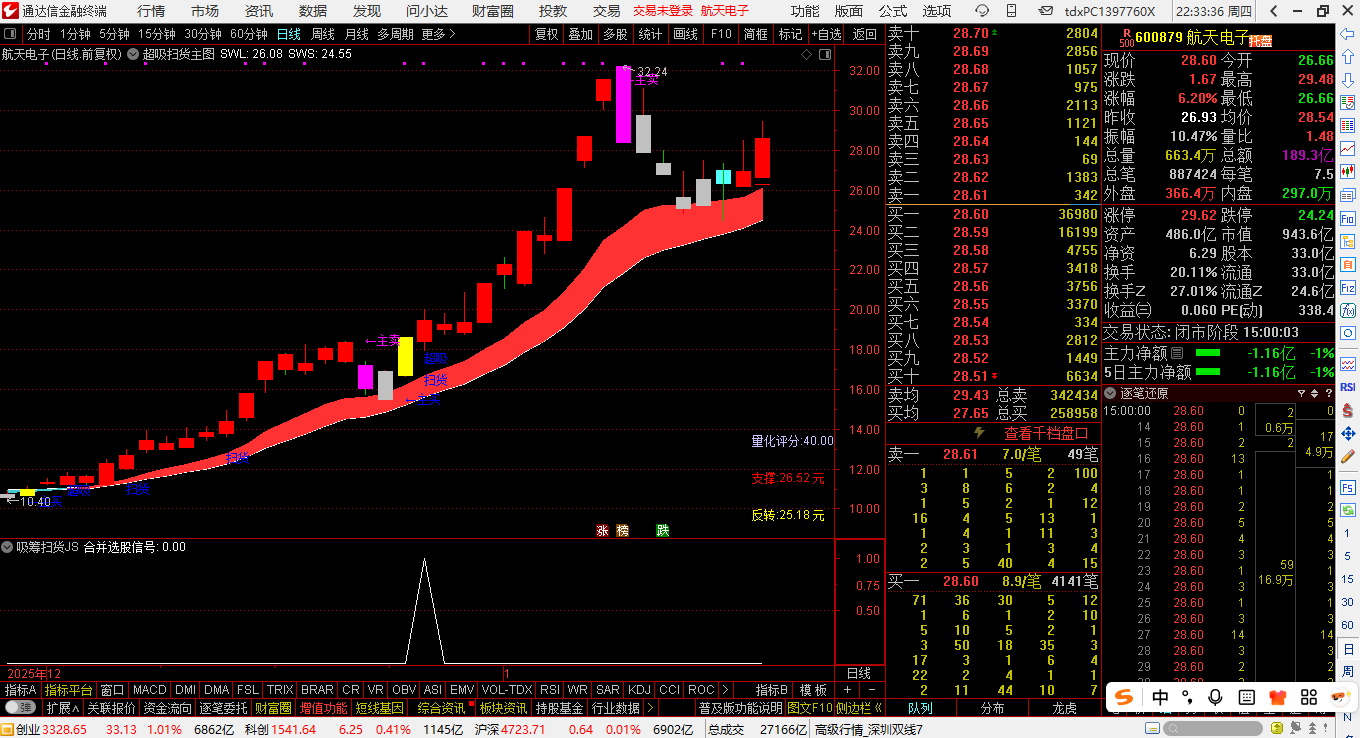Toggle the 画线 drawing mode
The height and width of the screenshot is (738, 1360).
coord(686,33)
